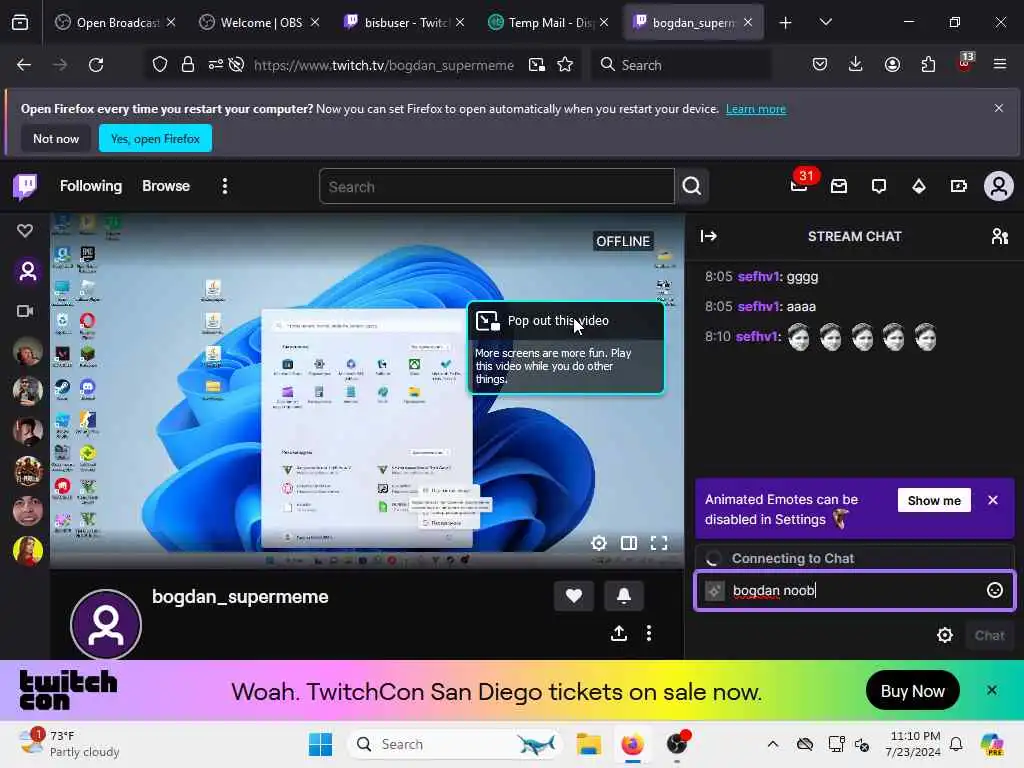Click the purple user icon in the sidebar

point(28,270)
